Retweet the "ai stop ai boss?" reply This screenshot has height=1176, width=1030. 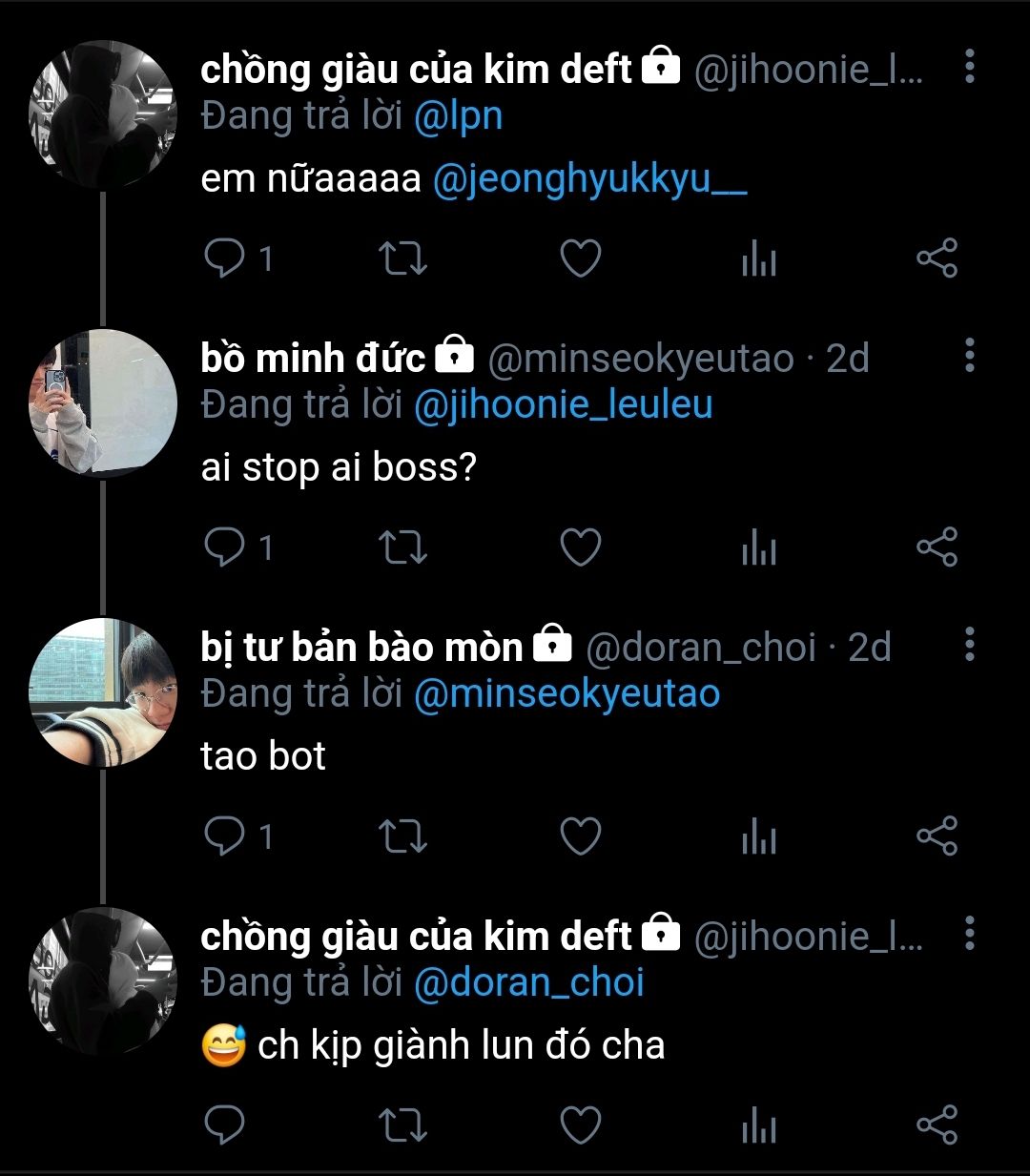402,547
